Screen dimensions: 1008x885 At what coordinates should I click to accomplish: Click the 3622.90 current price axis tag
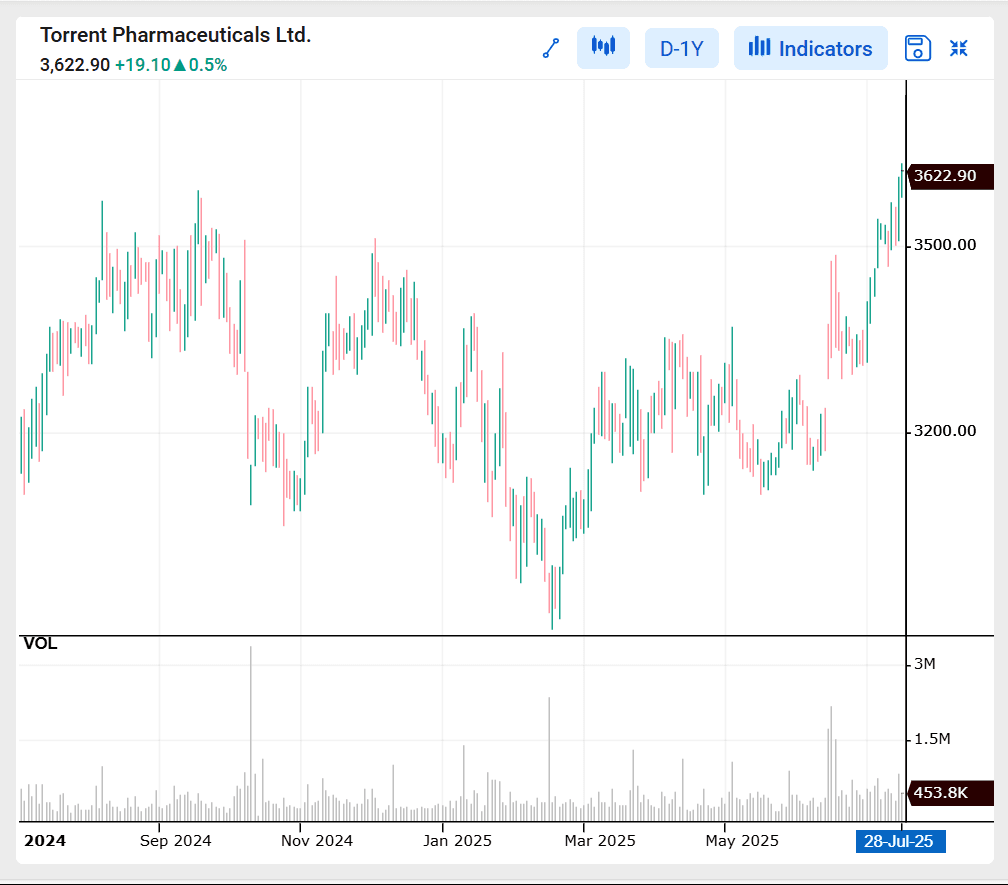point(950,176)
